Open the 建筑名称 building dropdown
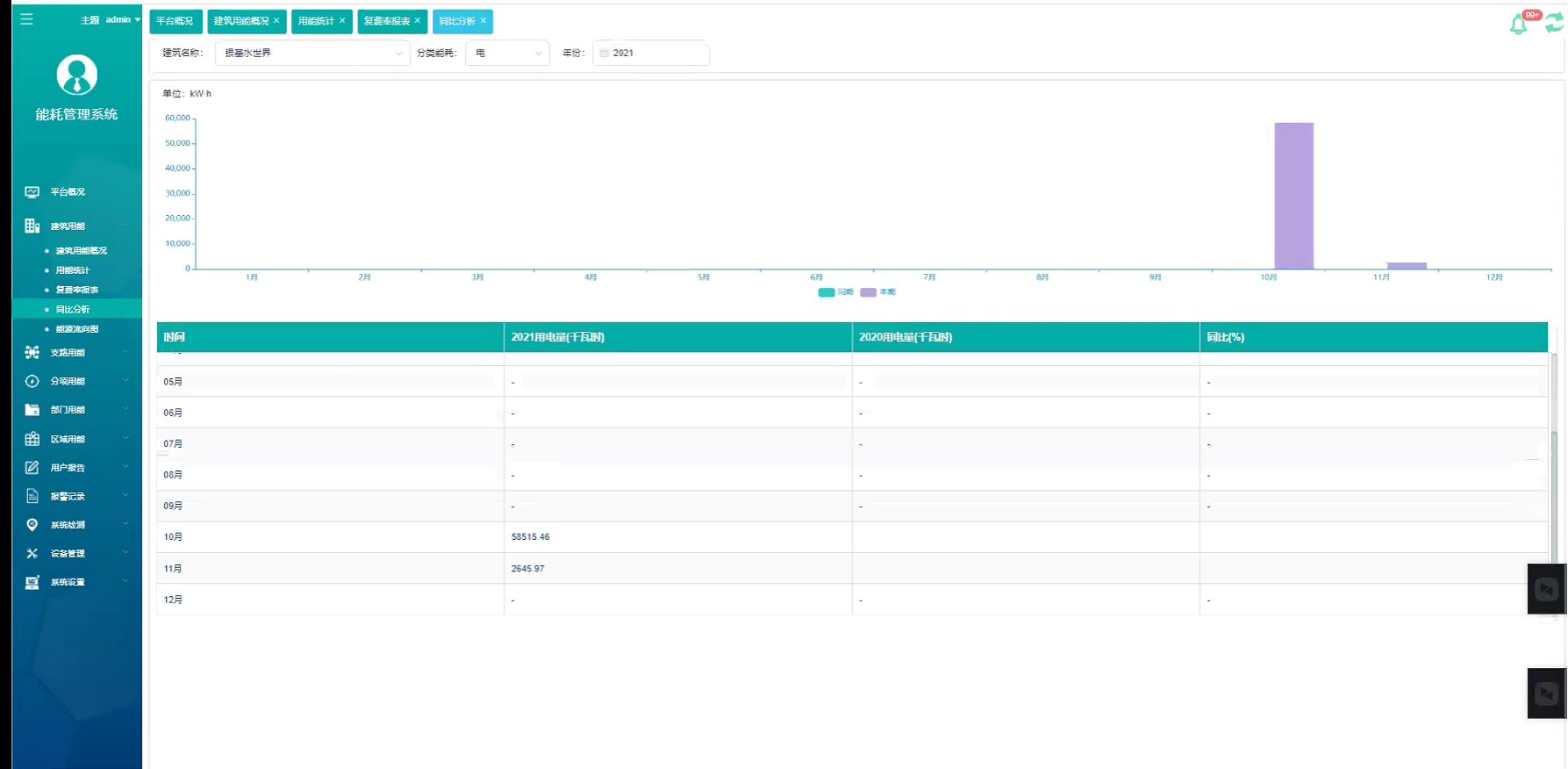Viewport: 1568px width, 769px height. click(x=311, y=53)
